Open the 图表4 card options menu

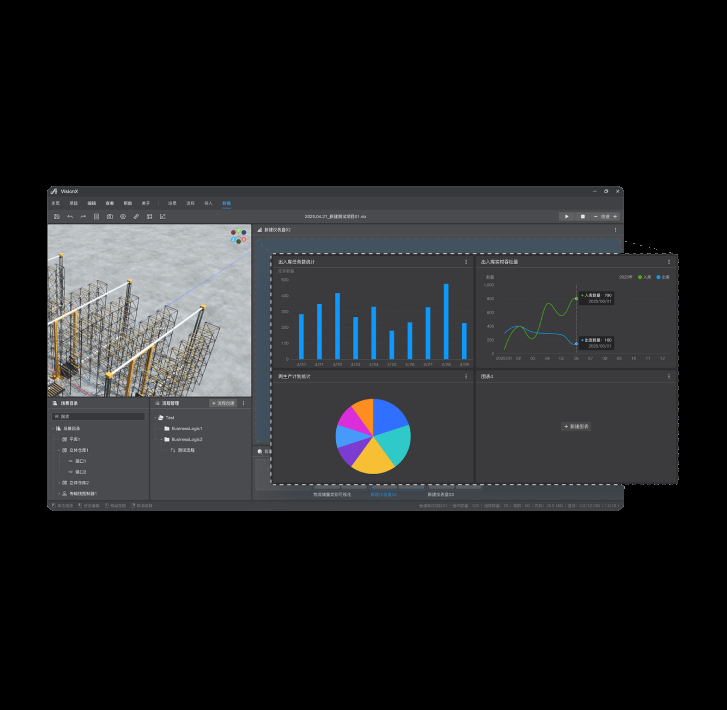coord(669,376)
